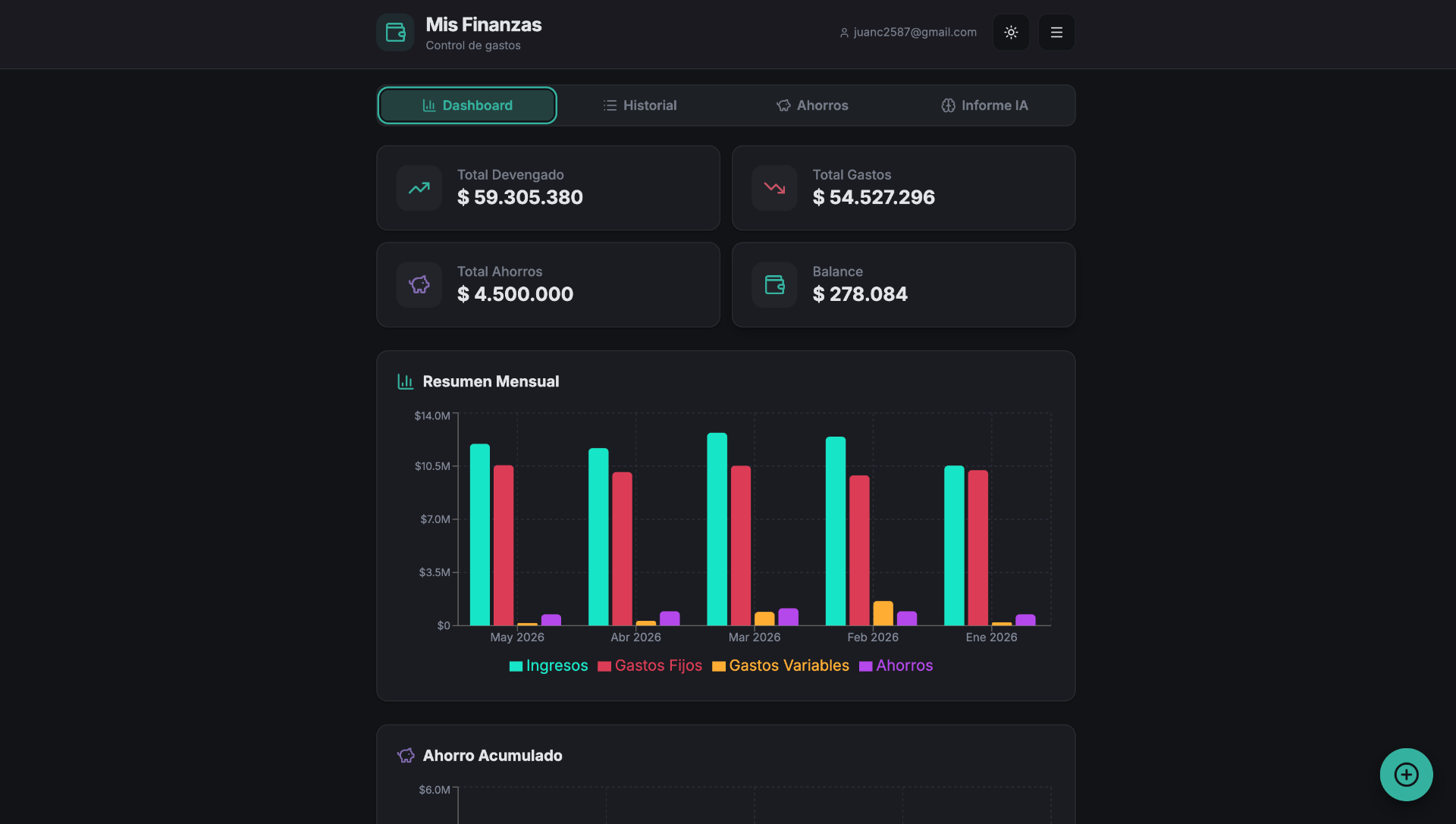Viewport: 1456px width, 824px height.
Task: Click the Abr 2026 Ahorros bar
Action: point(670,619)
